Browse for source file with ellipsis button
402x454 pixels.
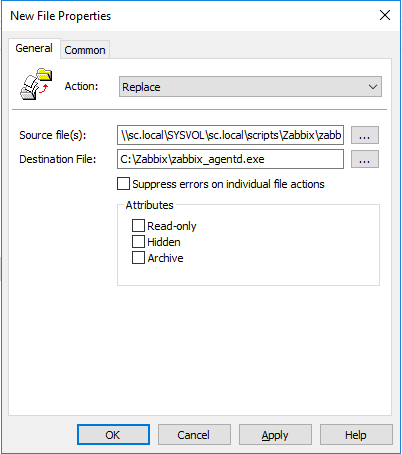coord(365,135)
